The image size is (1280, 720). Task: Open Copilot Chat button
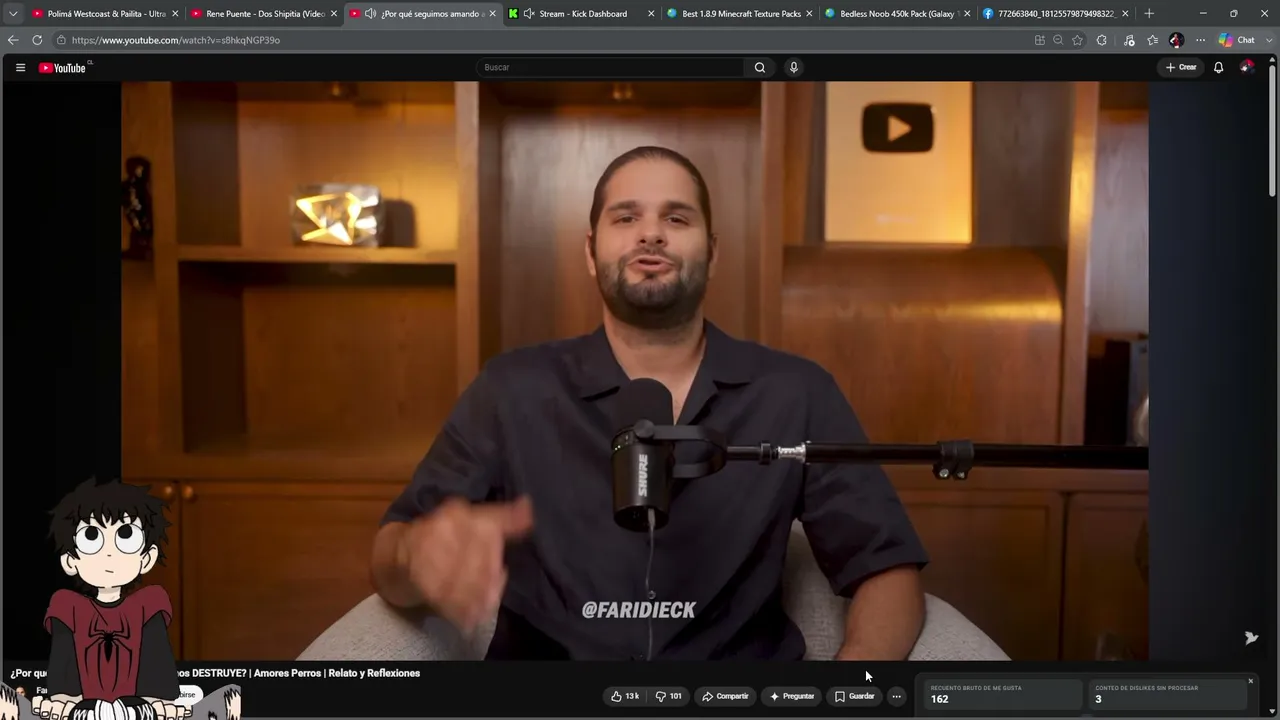pos(1236,40)
